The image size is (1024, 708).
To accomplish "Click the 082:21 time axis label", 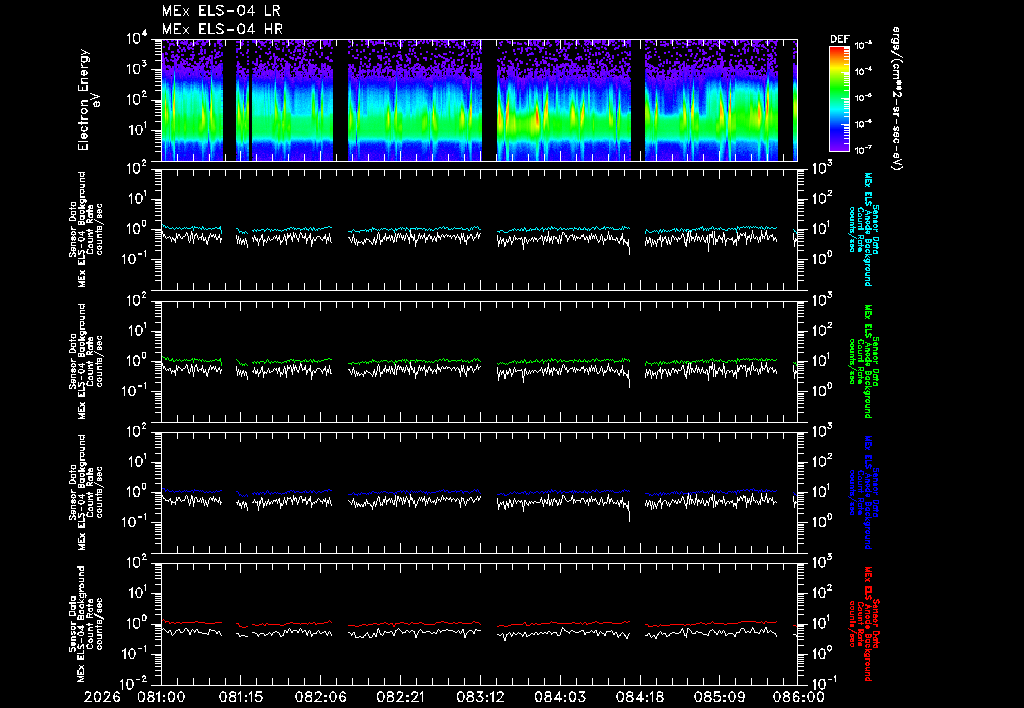I will pos(400,697).
